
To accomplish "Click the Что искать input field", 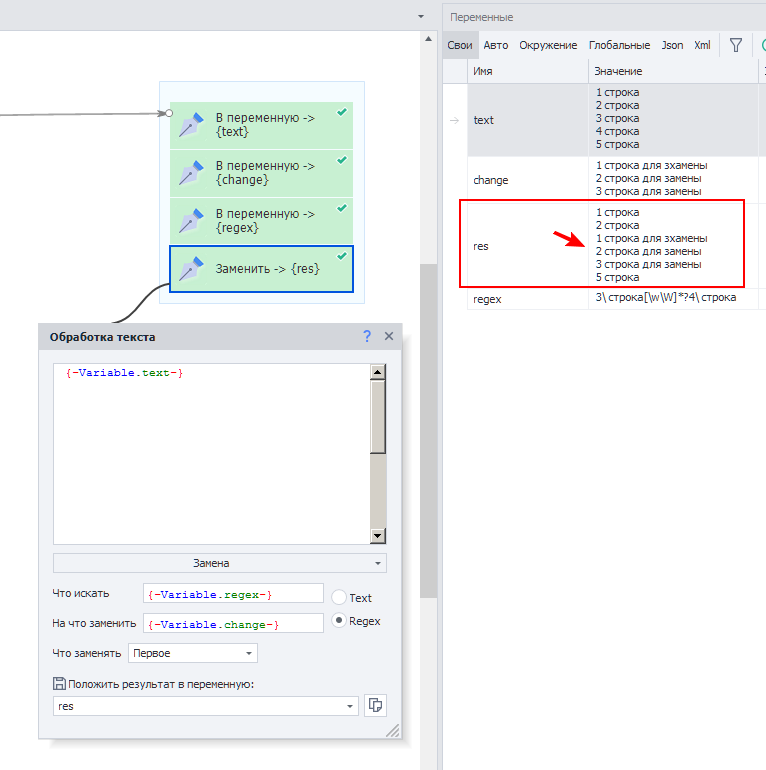I will point(233,593).
